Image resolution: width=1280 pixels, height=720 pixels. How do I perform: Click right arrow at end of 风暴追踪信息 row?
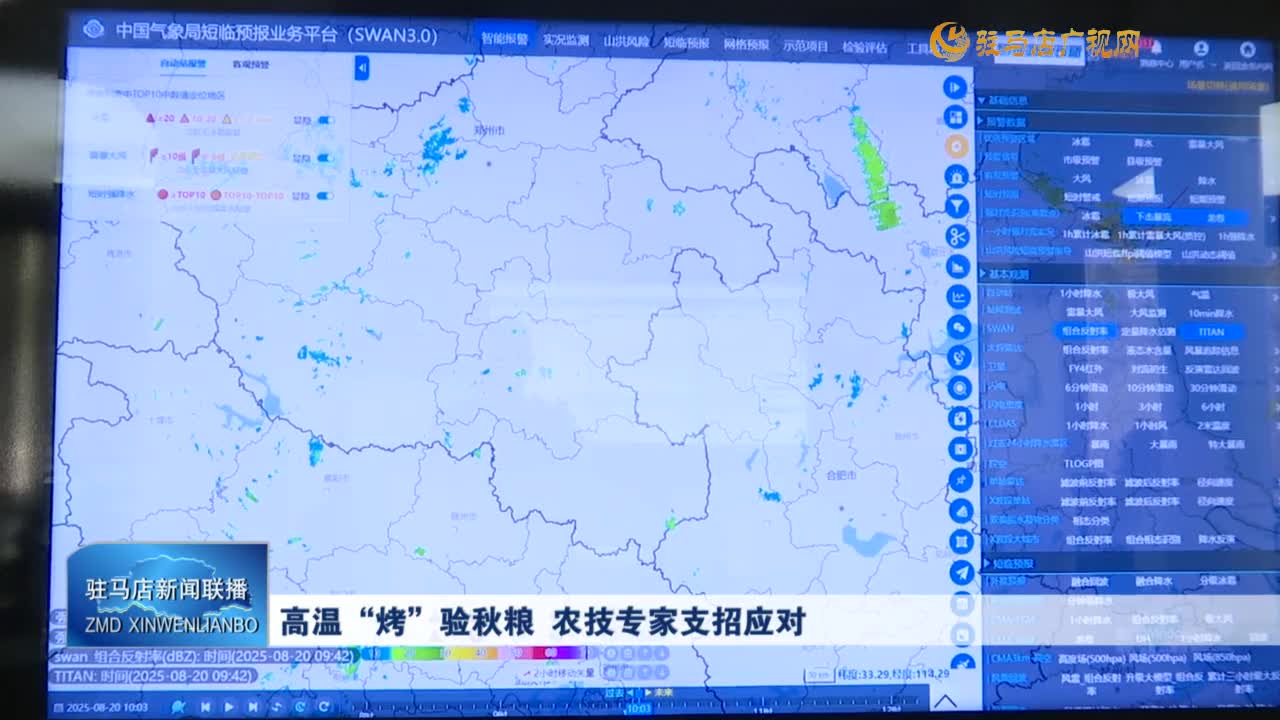[x=1275, y=351]
